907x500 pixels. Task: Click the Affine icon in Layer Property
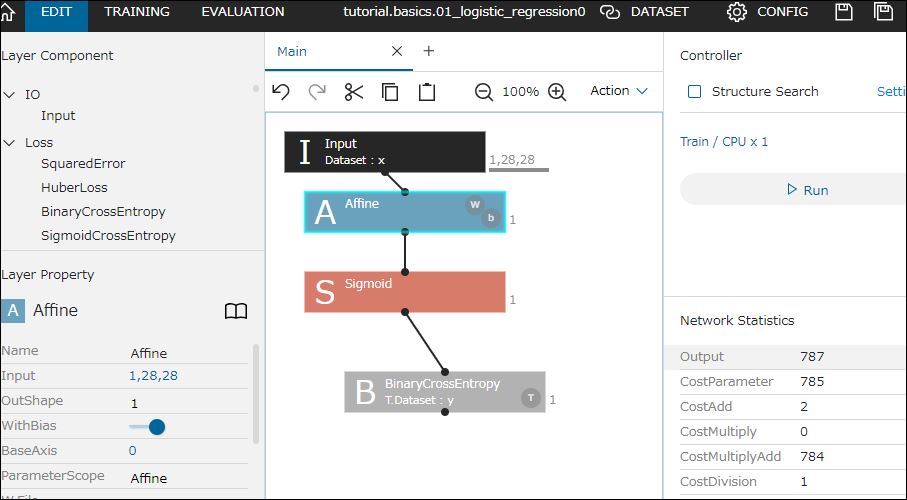(x=13, y=311)
